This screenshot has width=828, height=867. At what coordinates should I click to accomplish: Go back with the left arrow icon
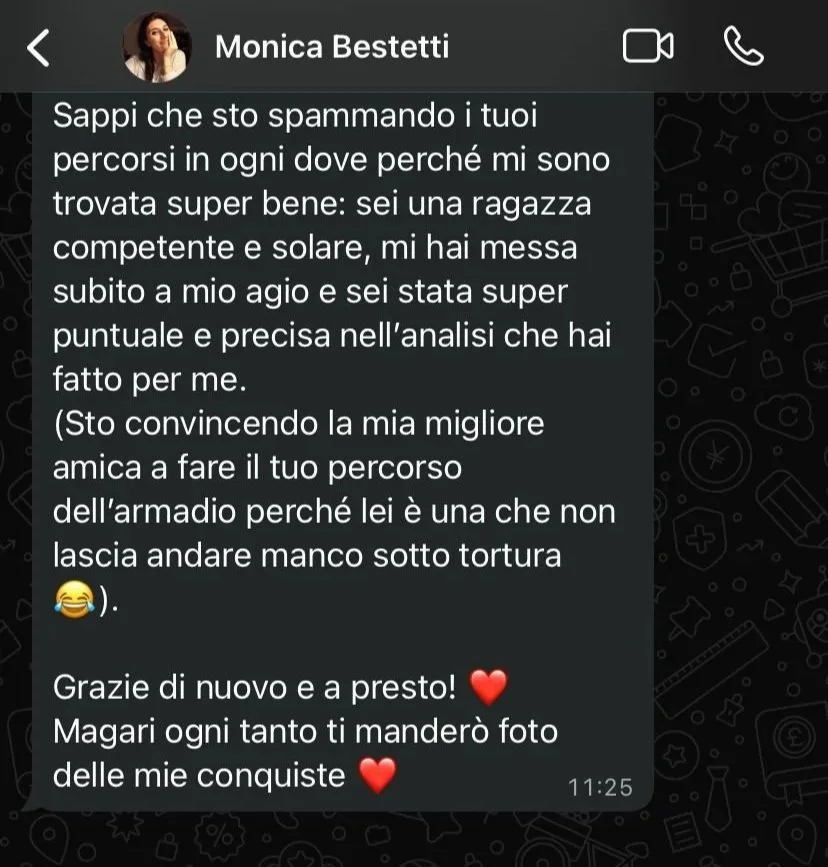click(38, 48)
